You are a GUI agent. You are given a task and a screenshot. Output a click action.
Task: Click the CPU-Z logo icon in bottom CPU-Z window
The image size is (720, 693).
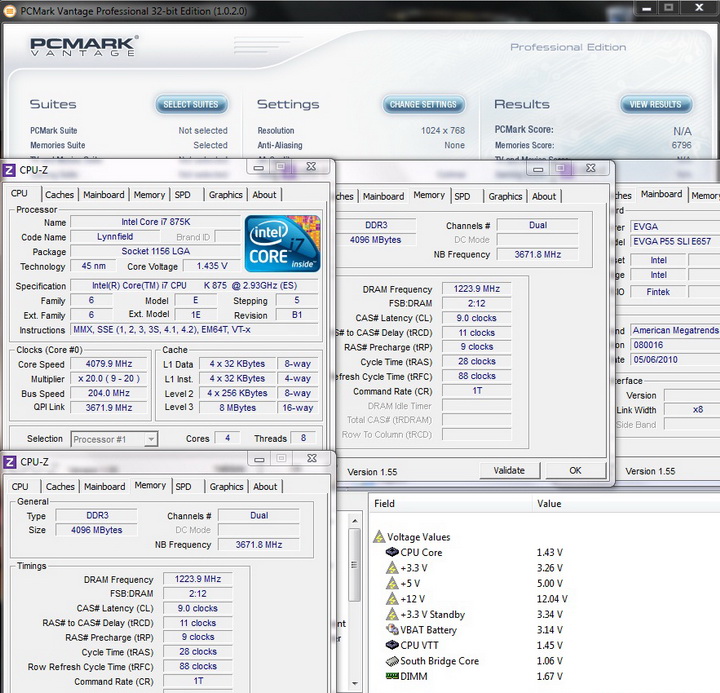coord(9,462)
